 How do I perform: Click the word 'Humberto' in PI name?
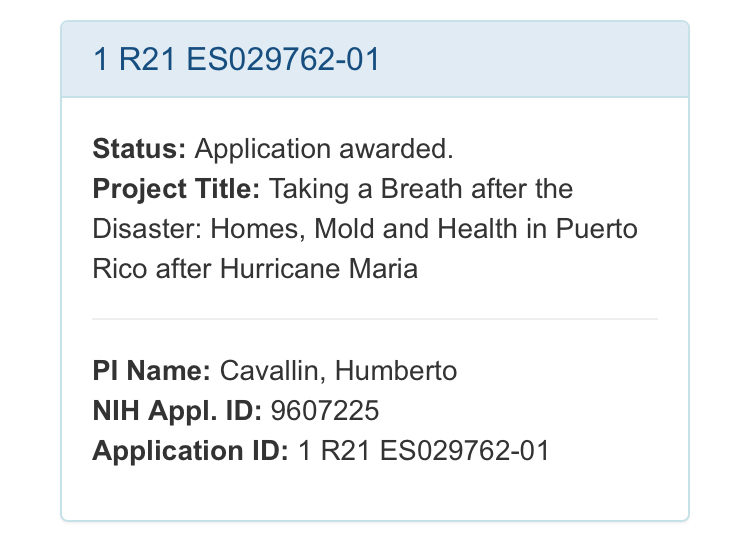point(396,371)
